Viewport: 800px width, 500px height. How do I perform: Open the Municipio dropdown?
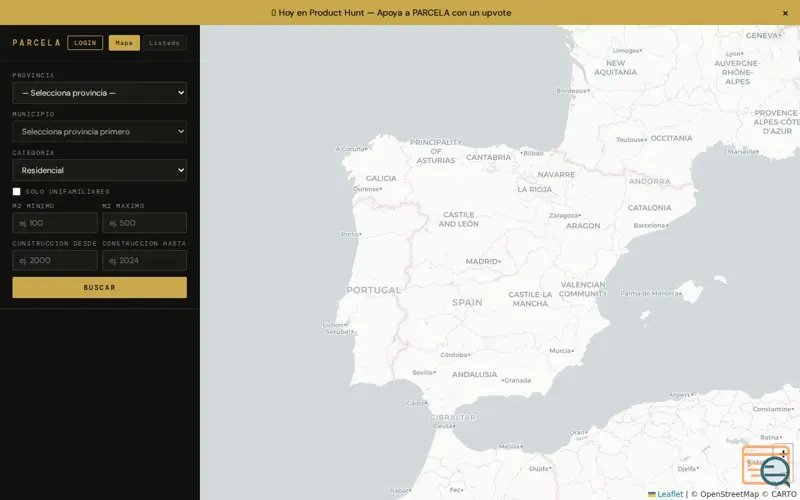coord(99,132)
